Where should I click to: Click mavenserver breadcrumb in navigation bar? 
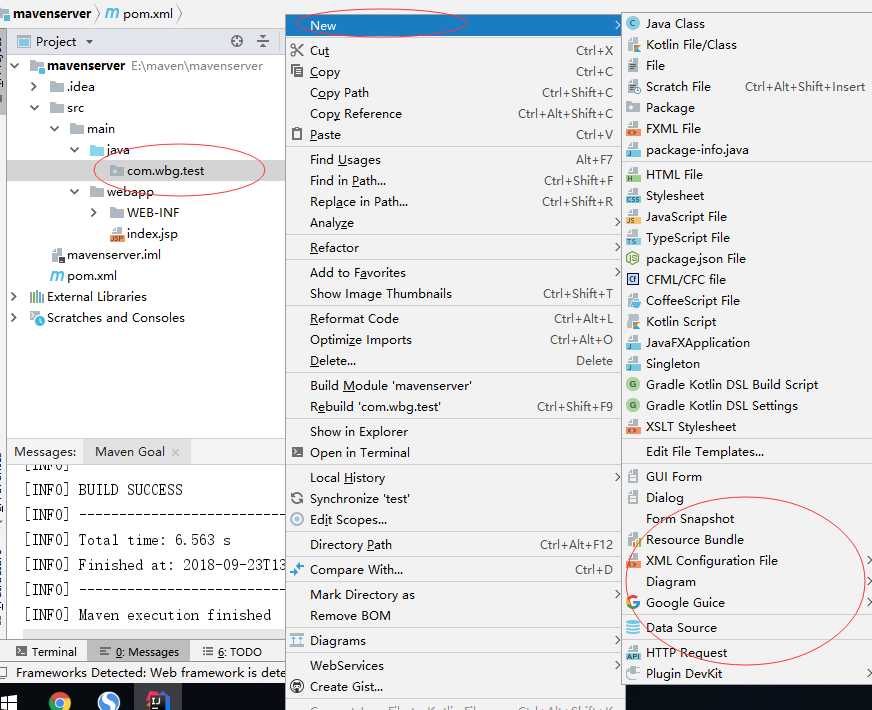[52, 14]
